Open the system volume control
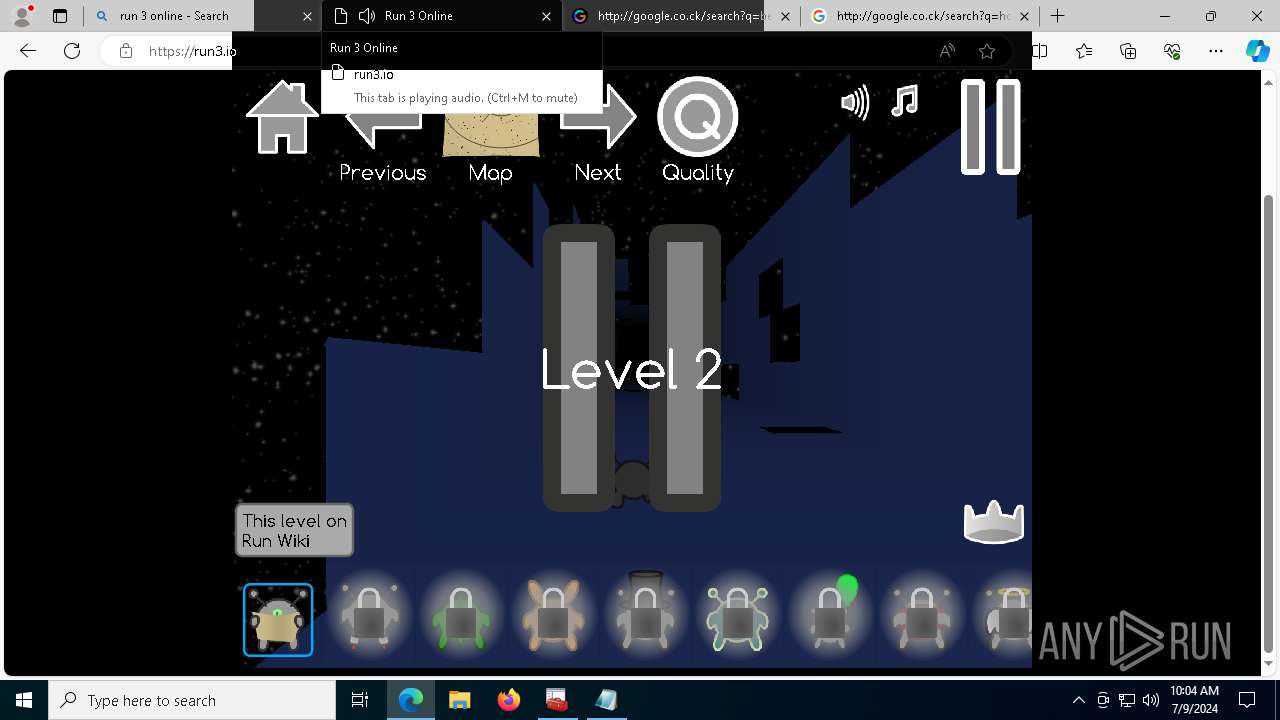The image size is (1280, 720). tap(1151, 700)
